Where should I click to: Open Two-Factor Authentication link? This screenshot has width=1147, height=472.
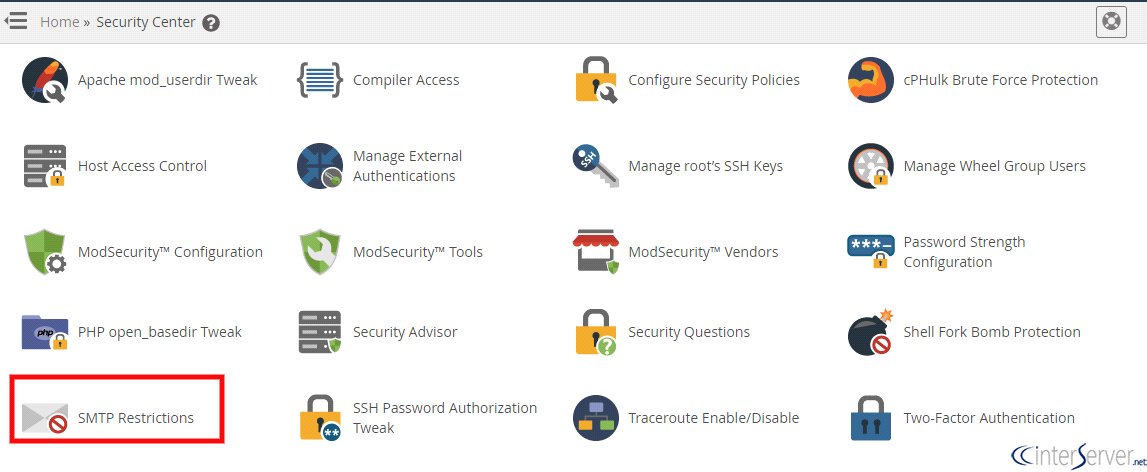tap(989, 418)
